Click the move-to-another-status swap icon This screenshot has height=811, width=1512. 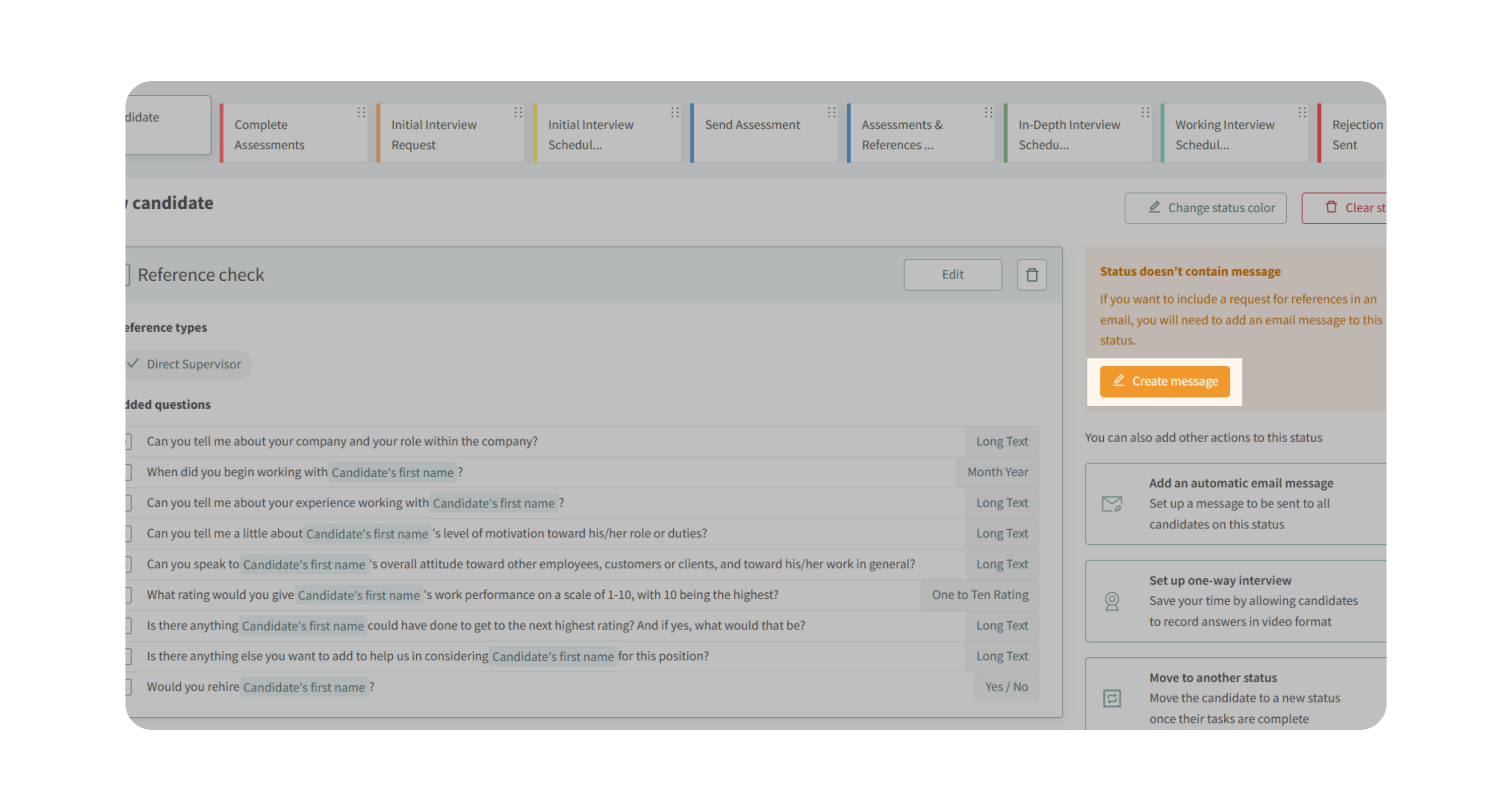(x=1112, y=698)
